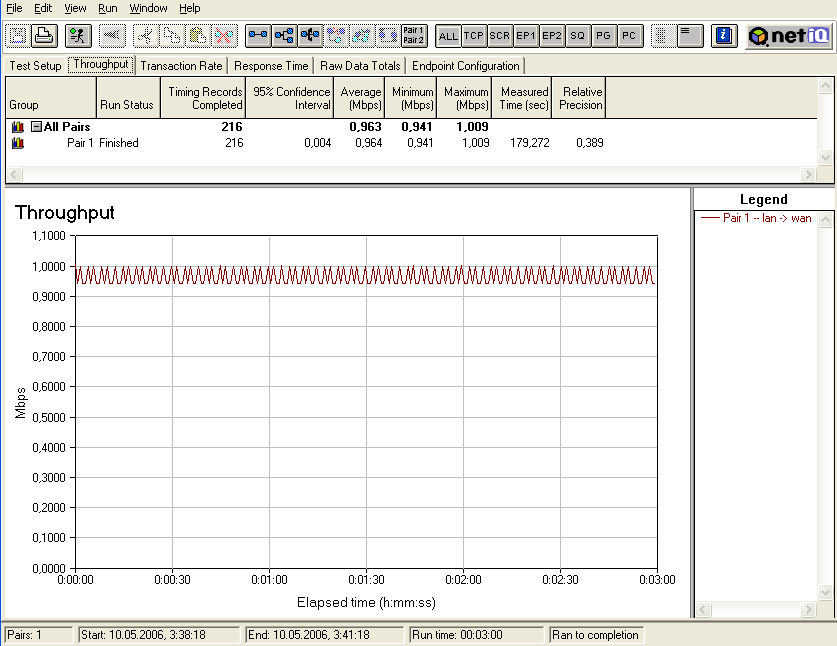837x646 pixels.
Task: Click the Add Pair toolbar icon
Action: click(x=258, y=36)
